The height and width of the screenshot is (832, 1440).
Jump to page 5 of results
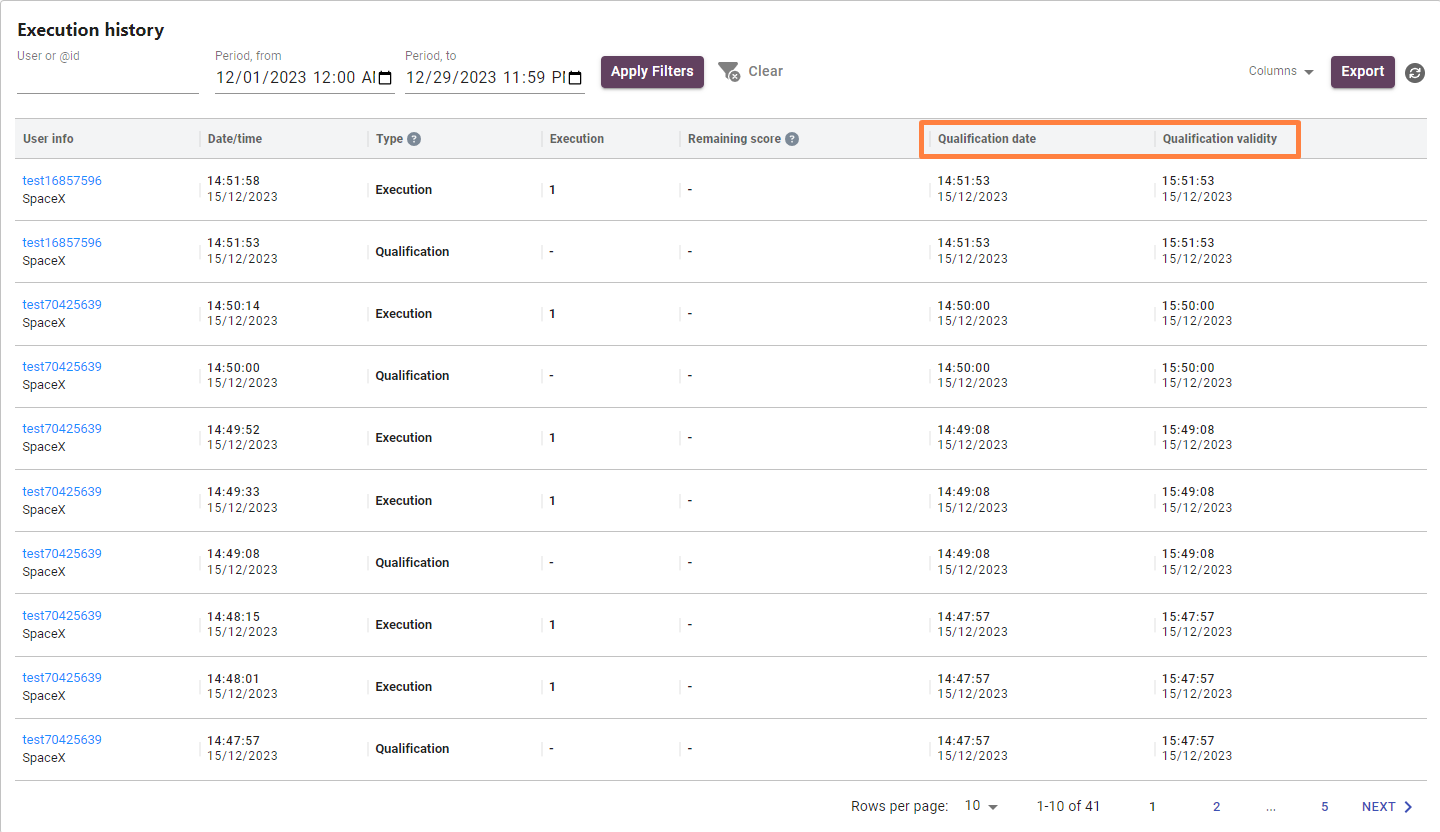click(x=1324, y=807)
